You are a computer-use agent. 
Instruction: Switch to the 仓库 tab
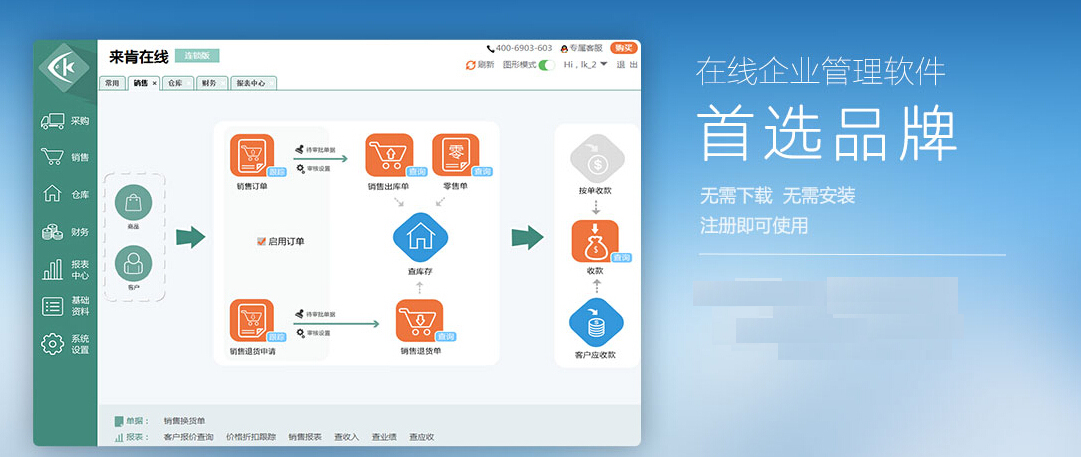176,83
